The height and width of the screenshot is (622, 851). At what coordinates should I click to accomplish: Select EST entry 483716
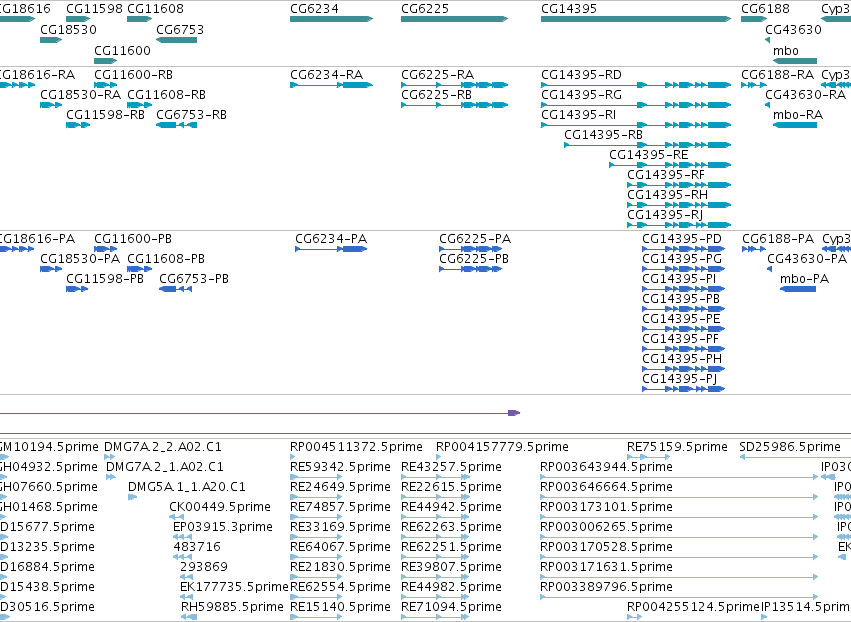point(197,547)
